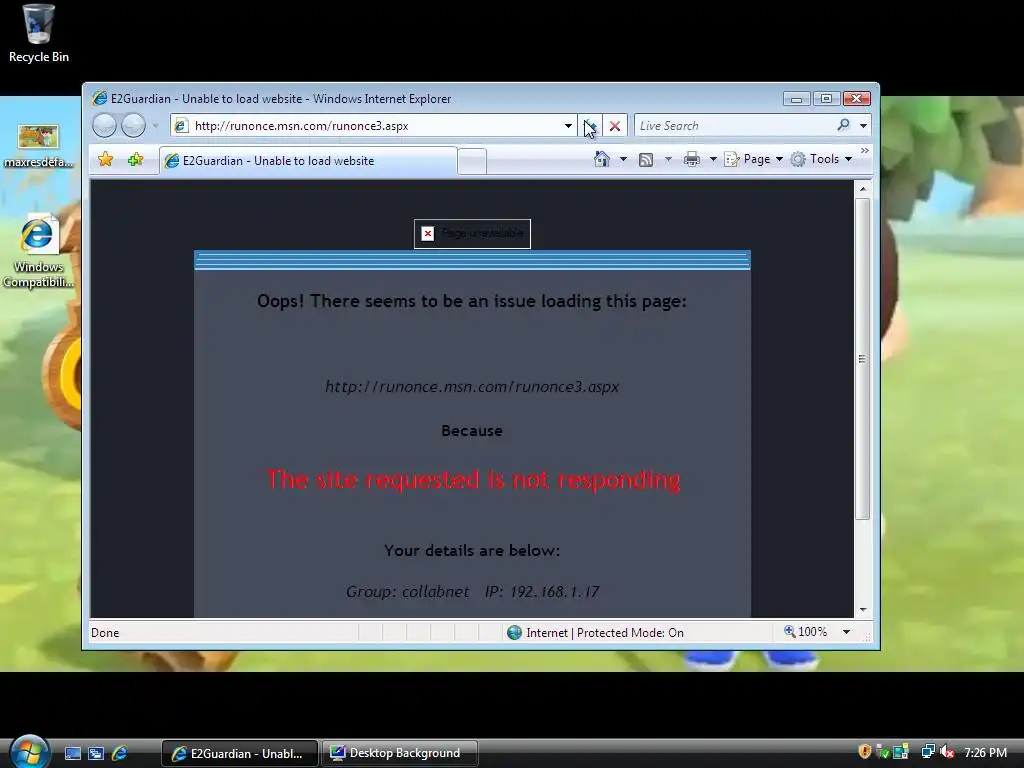Click the URL address bar field

tap(373, 125)
